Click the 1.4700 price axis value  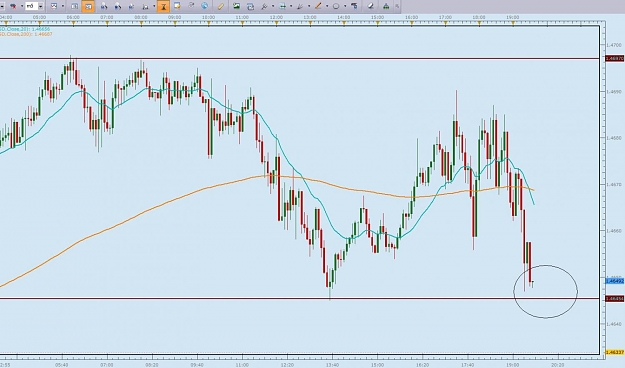pyautogui.click(x=613, y=45)
